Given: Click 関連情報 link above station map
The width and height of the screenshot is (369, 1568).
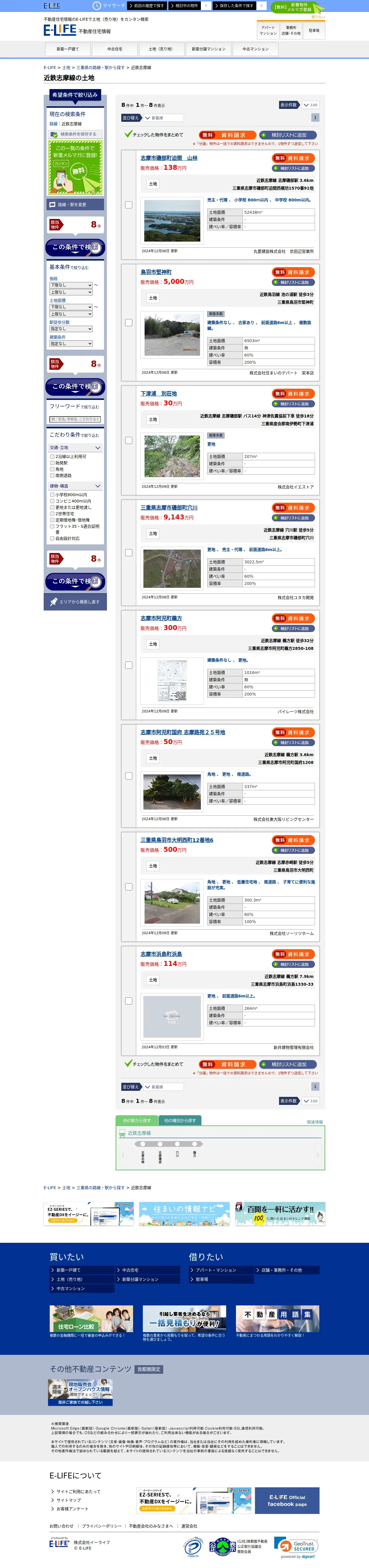Looking at the screenshot, I should (x=315, y=1121).
